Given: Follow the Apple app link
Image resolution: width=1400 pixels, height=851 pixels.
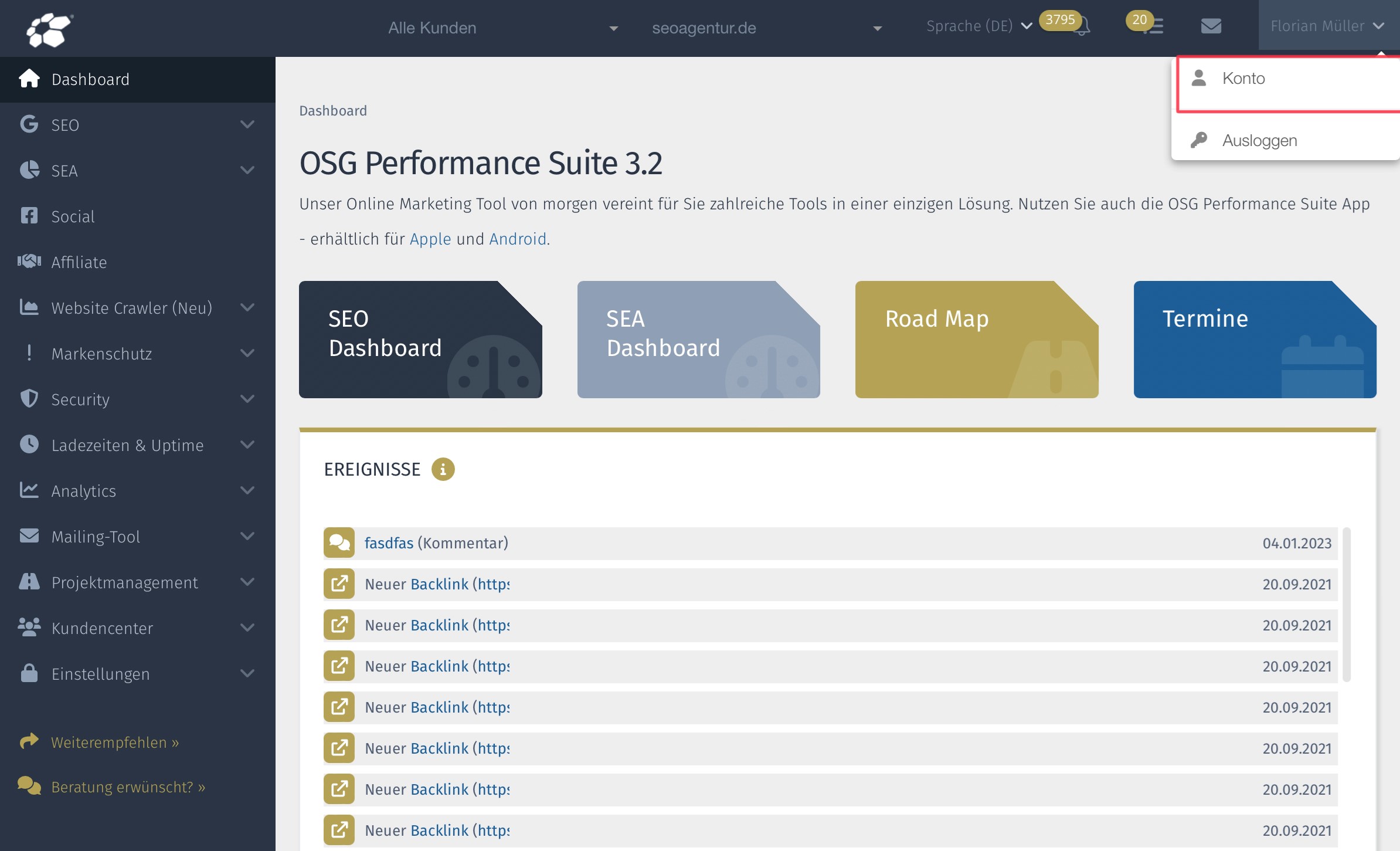Looking at the screenshot, I should point(430,239).
